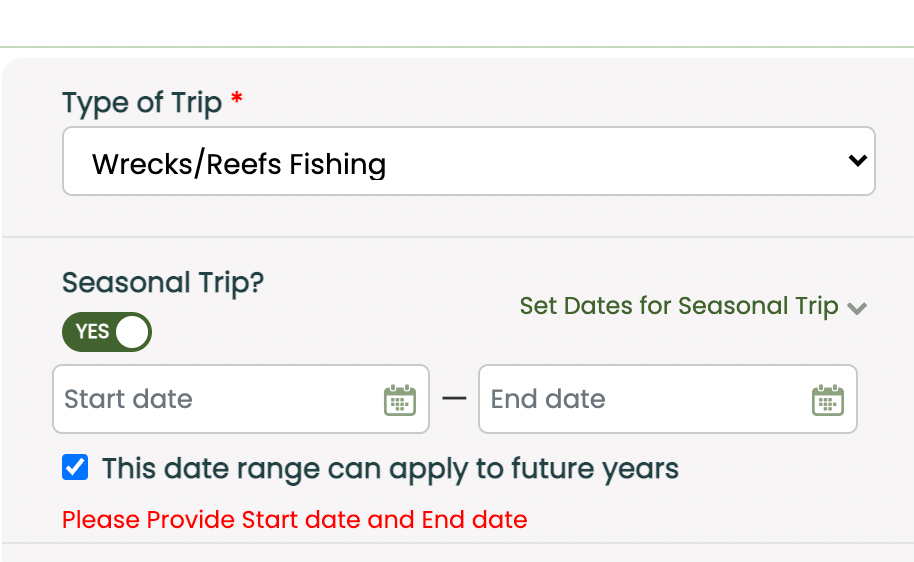The image size is (914, 562).
Task: Click the chevron beside Set Dates for Seasonal Trip
Action: [x=856, y=308]
